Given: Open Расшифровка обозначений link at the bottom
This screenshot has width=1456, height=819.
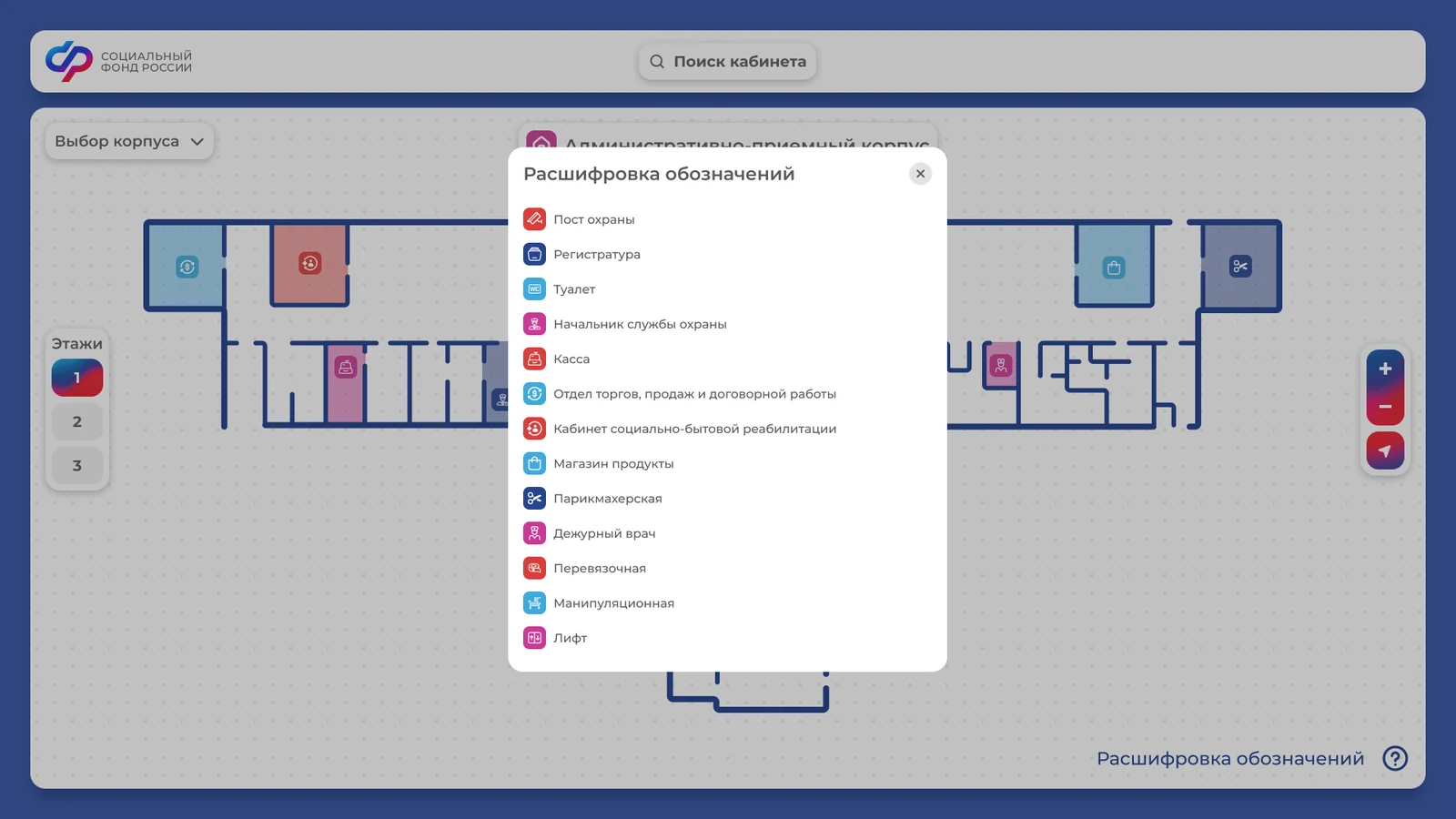Looking at the screenshot, I should coord(1230,759).
